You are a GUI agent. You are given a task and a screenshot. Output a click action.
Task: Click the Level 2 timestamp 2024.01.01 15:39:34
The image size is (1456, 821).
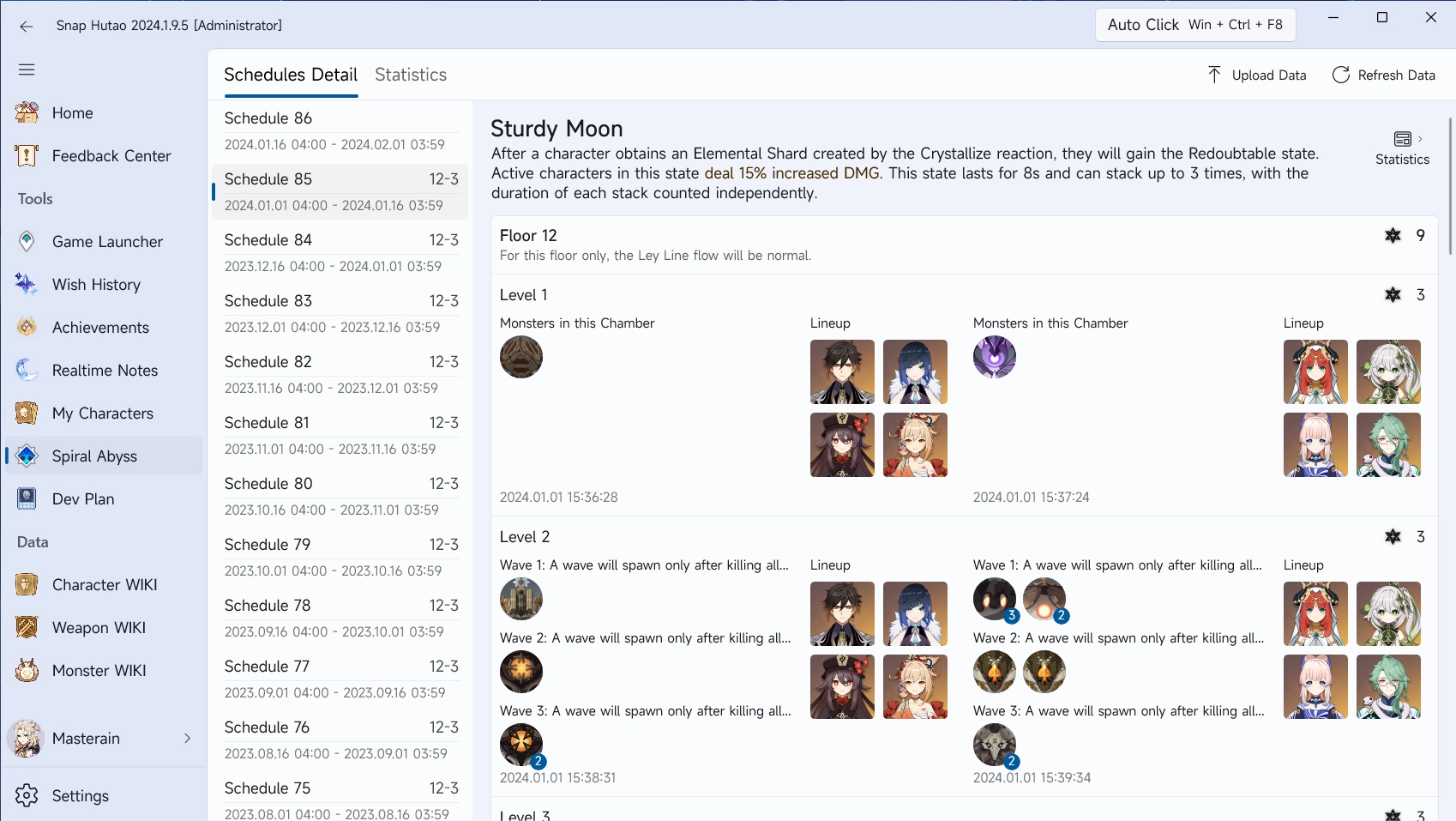pyautogui.click(x=1032, y=777)
